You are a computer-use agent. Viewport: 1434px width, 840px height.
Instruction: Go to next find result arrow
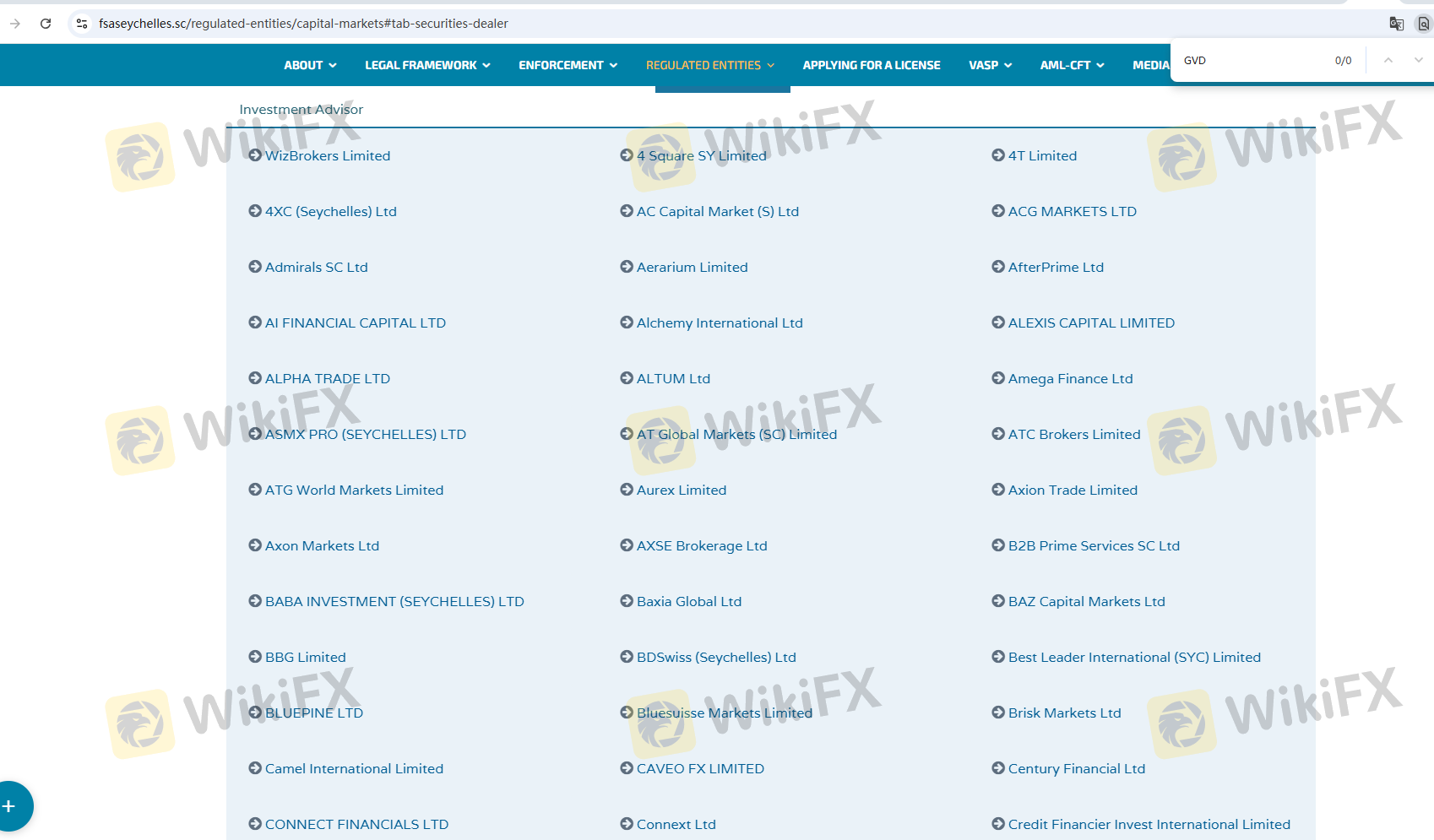(1418, 60)
